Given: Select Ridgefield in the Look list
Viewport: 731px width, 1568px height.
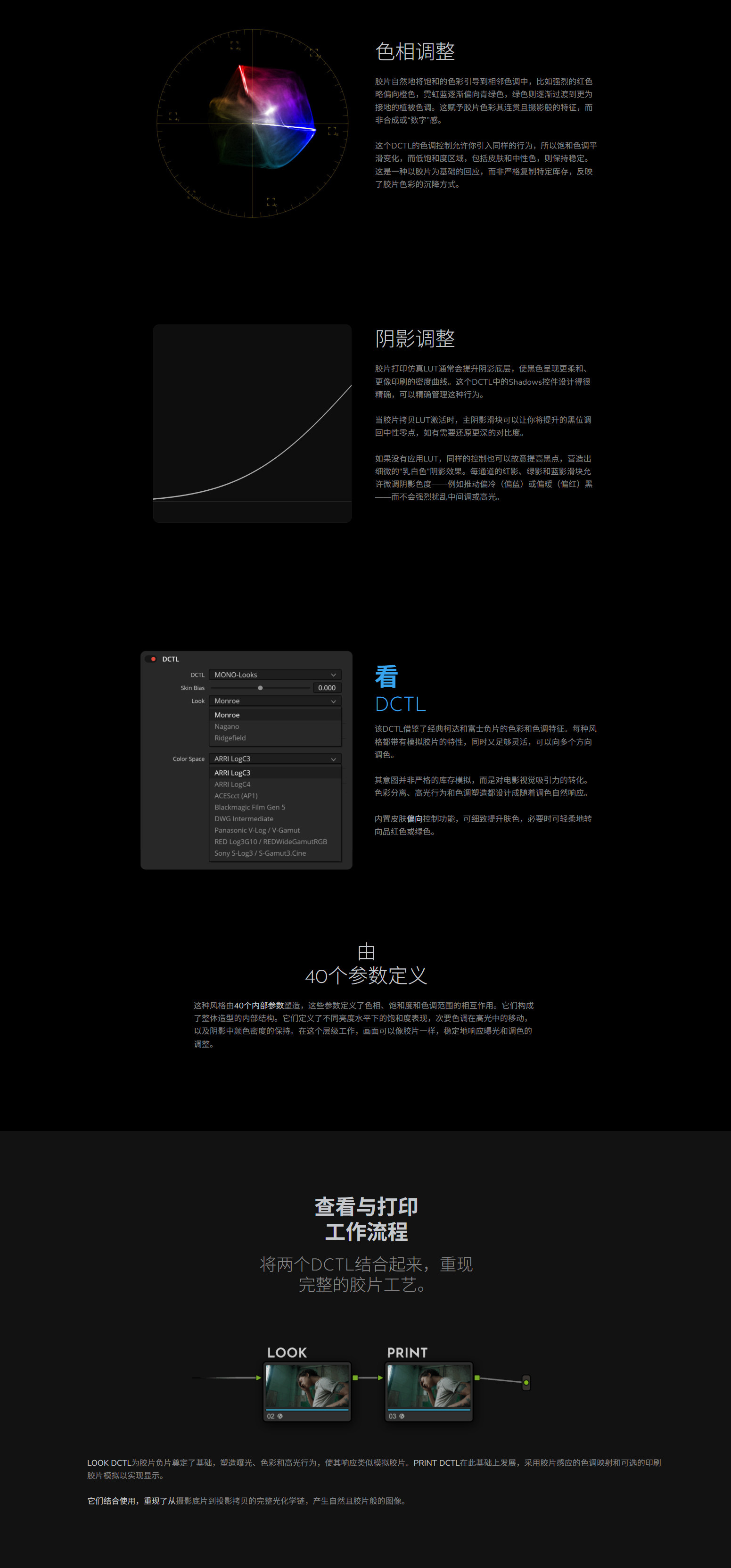Looking at the screenshot, I should point(275,738).
